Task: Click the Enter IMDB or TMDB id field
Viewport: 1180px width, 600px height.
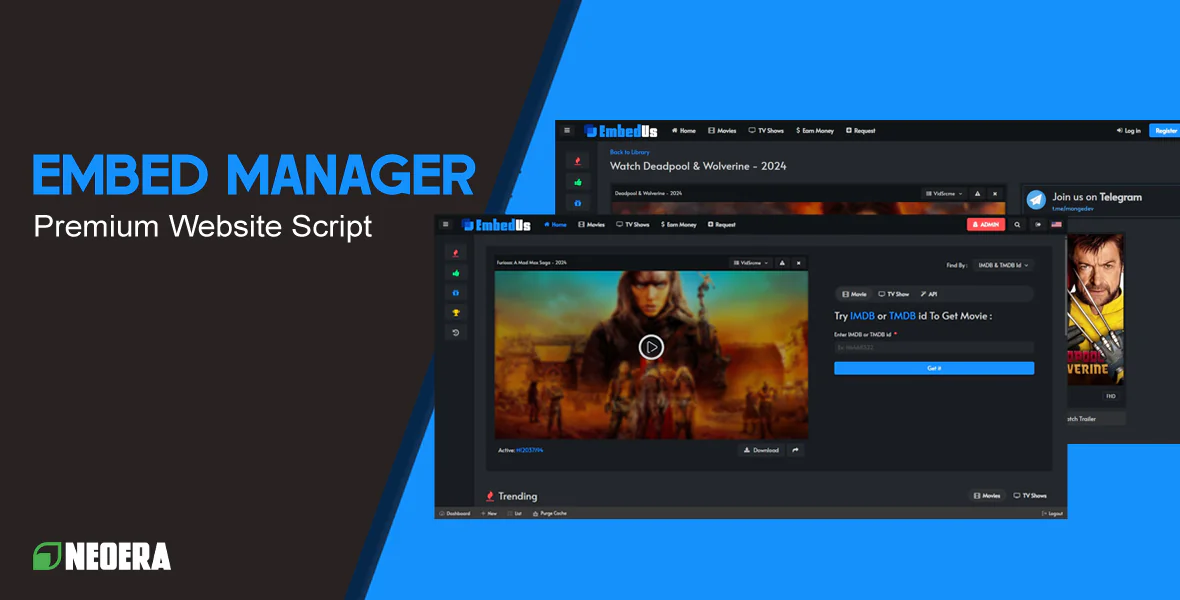Action: [x=934, y=347]
